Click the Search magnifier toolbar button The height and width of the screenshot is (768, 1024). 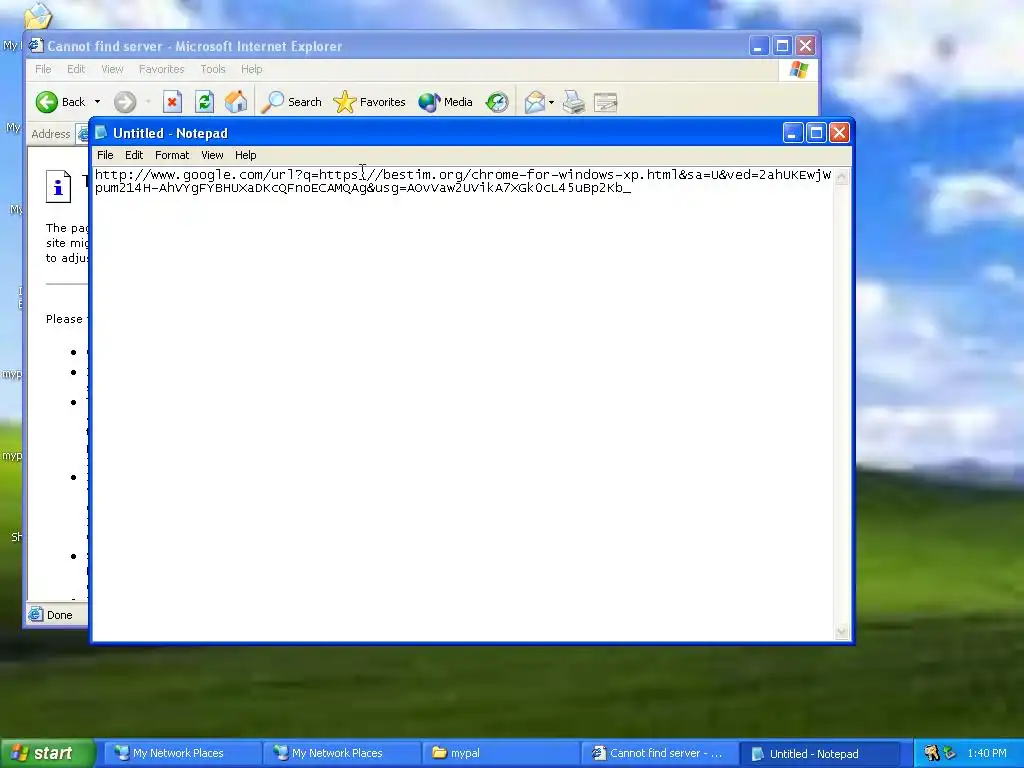291,102
